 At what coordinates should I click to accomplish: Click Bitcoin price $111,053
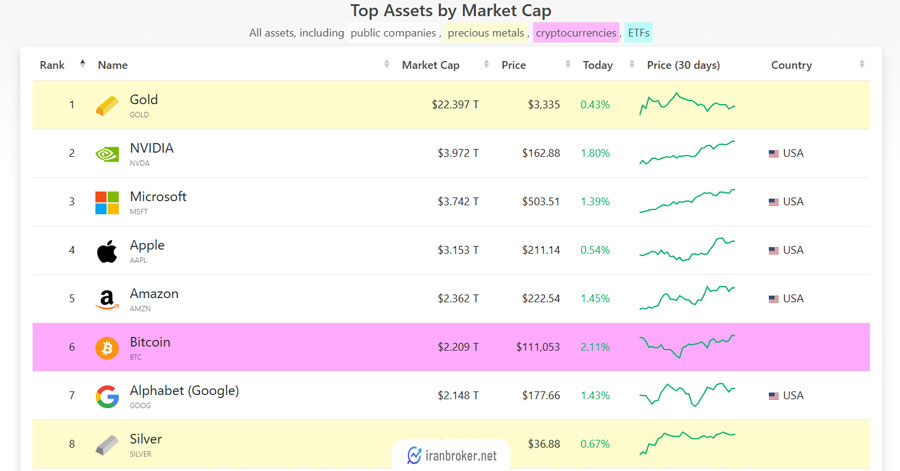[x=538, y=347]
